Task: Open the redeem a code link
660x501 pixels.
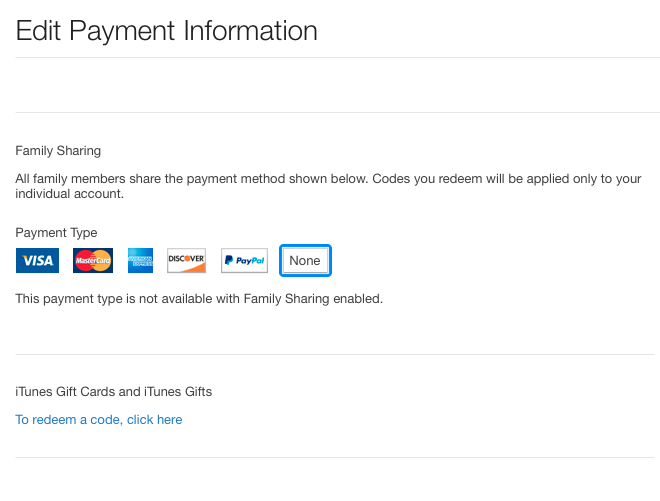Action: [99, 420]
